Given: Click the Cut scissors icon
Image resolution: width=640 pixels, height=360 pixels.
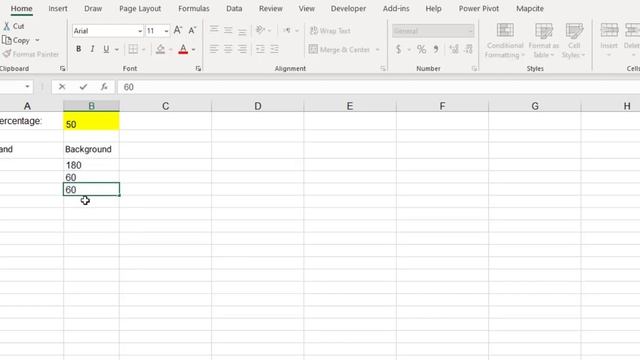Looking at the screenshot, I should pyautogui.click(x=7, y=26).
